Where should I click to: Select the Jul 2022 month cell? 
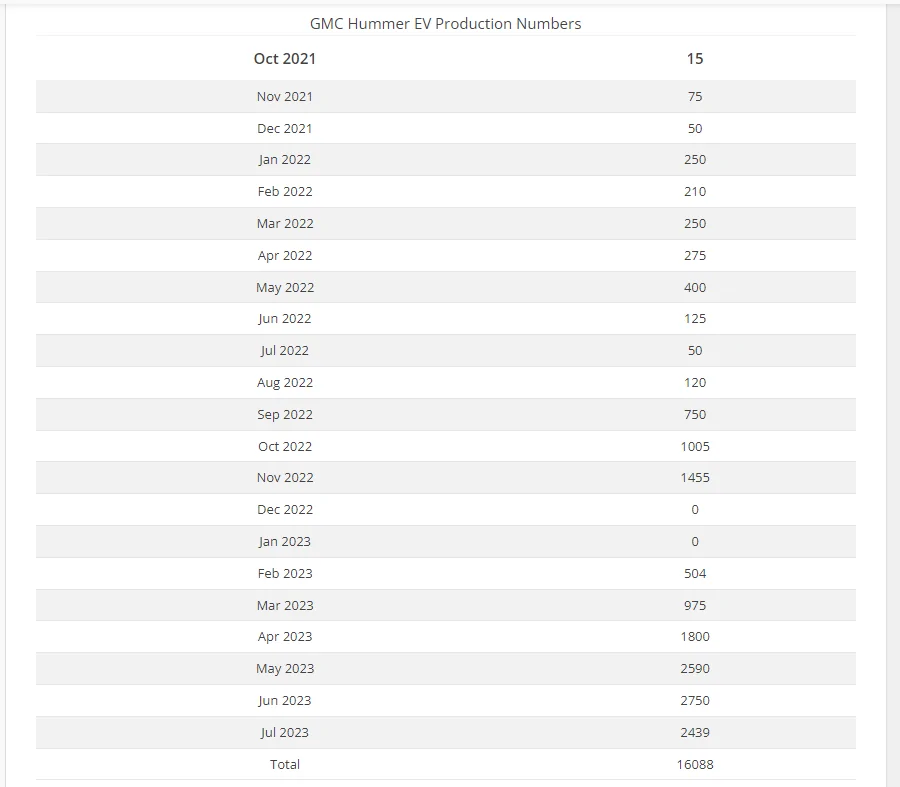[285, 351]
